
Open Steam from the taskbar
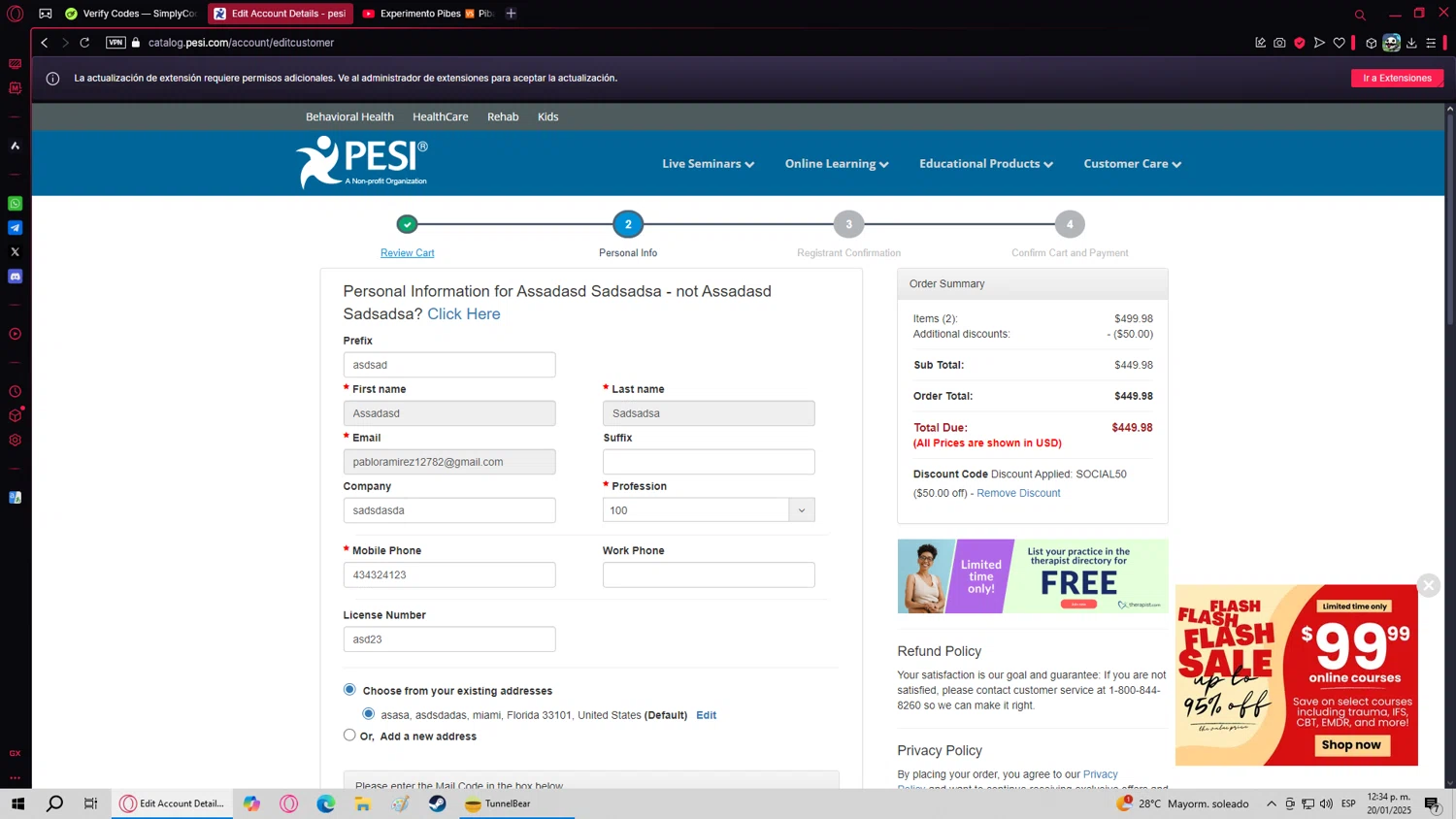click(437, 803)
